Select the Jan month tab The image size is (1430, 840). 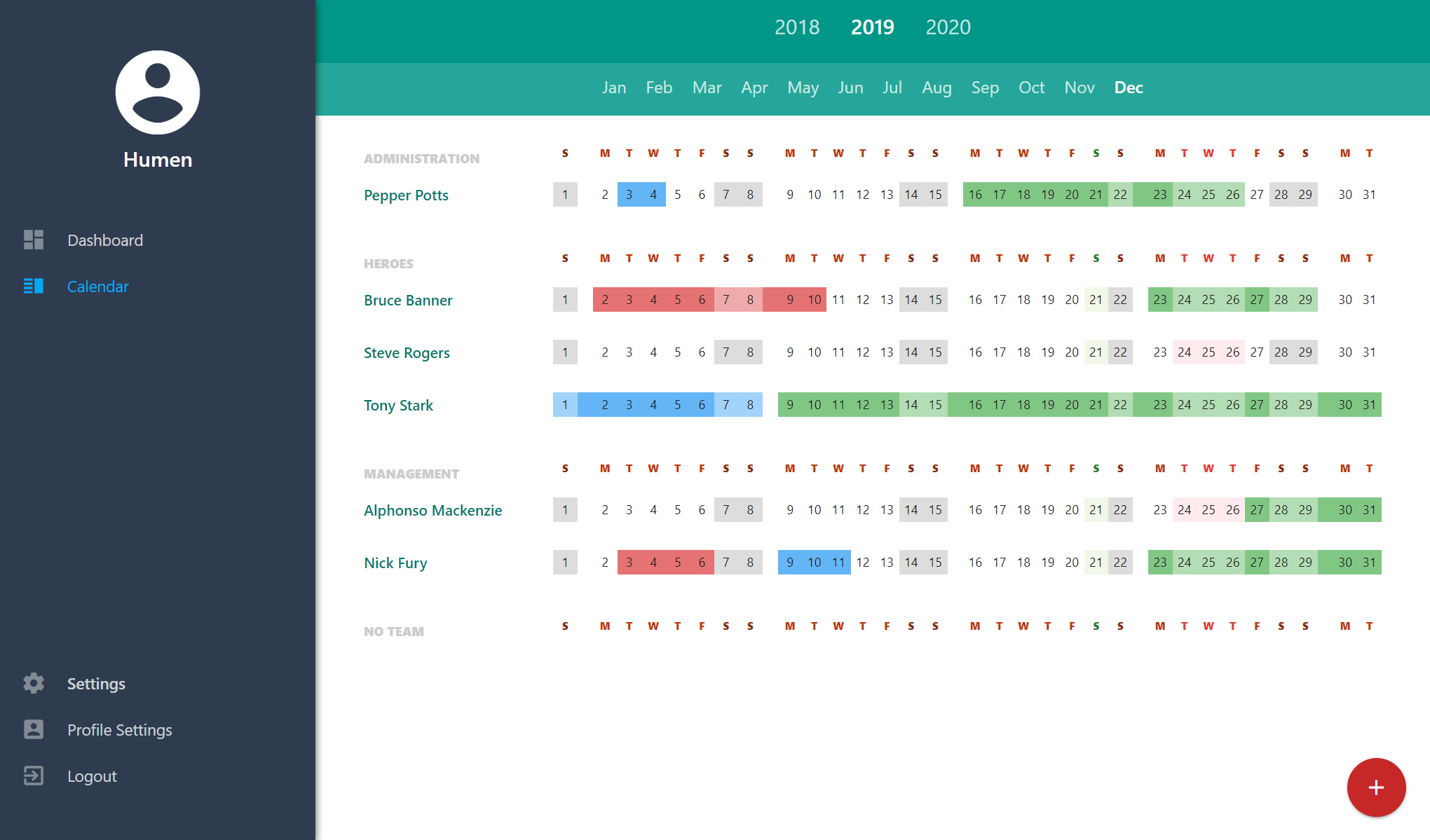[x=613, y=88]
